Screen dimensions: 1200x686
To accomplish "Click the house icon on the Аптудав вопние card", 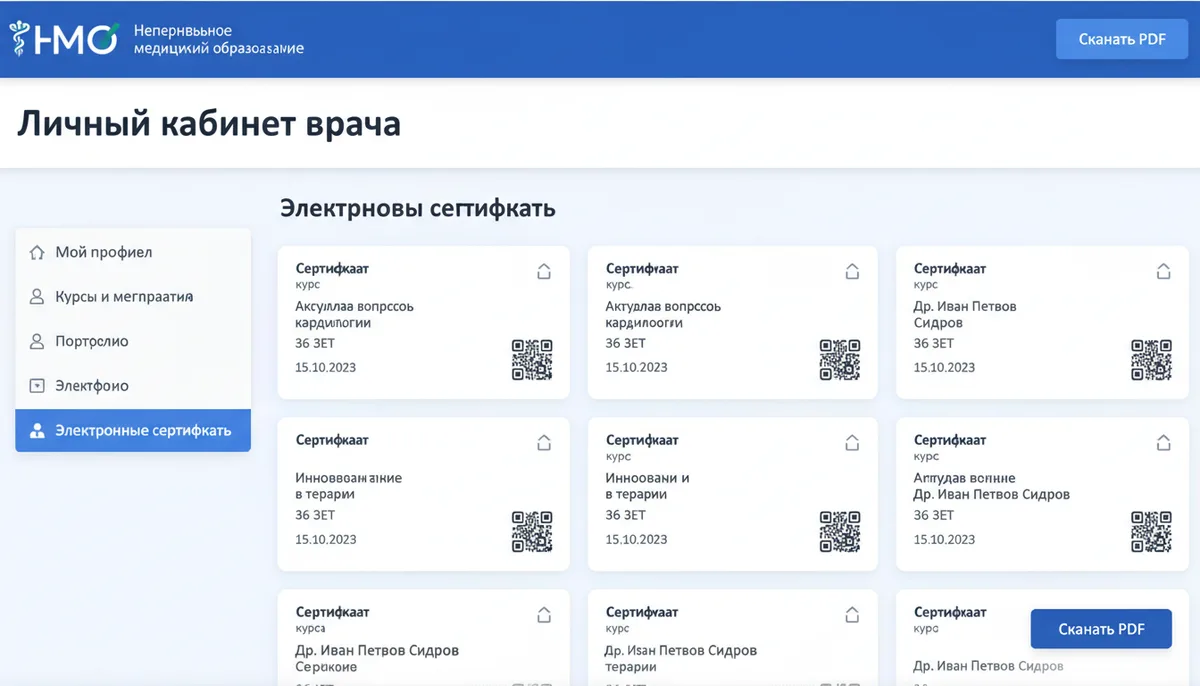I will [x=1163, y=441].
